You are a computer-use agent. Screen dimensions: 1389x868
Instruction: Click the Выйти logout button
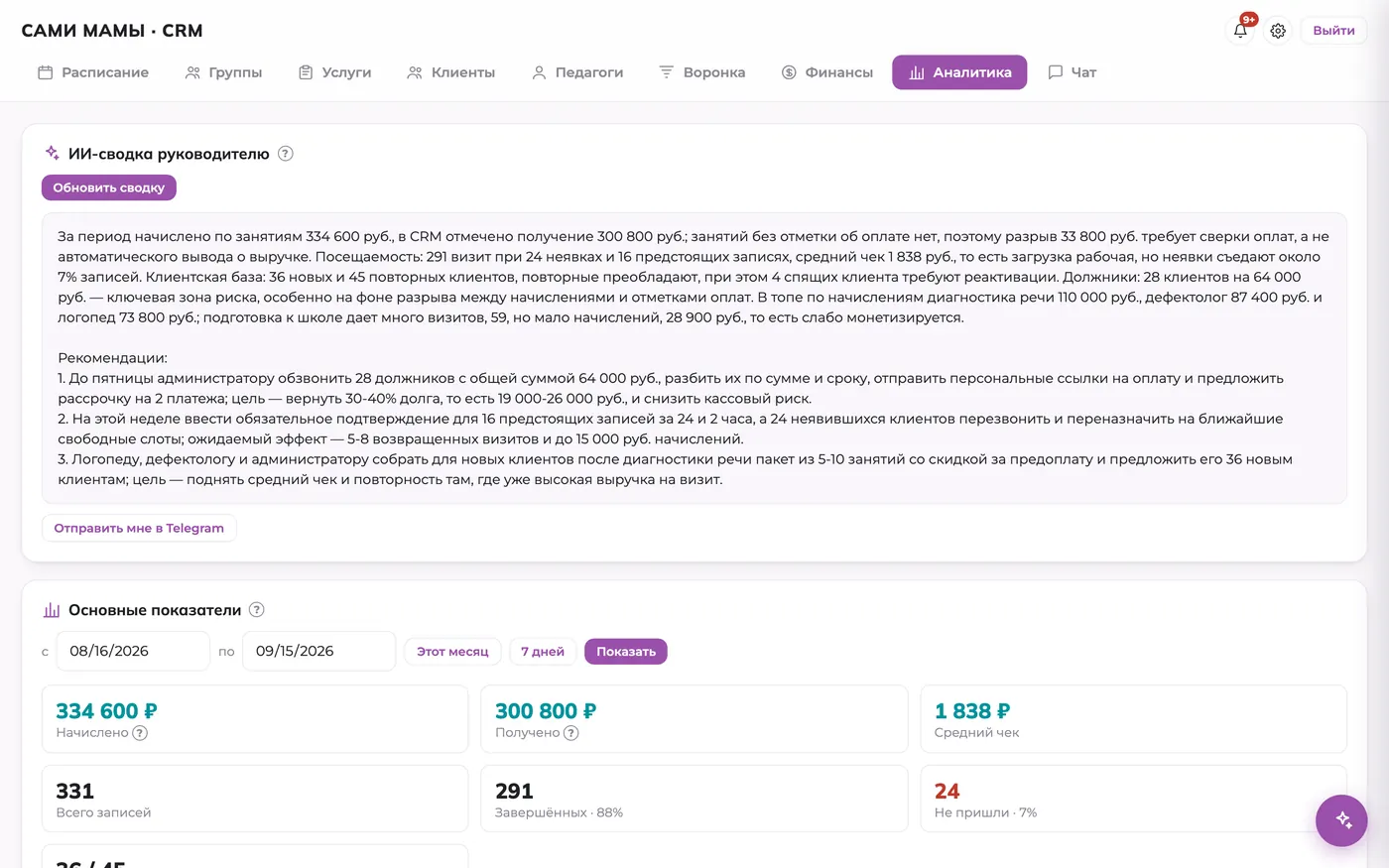pyautogui.click(x=1333, y=31)
